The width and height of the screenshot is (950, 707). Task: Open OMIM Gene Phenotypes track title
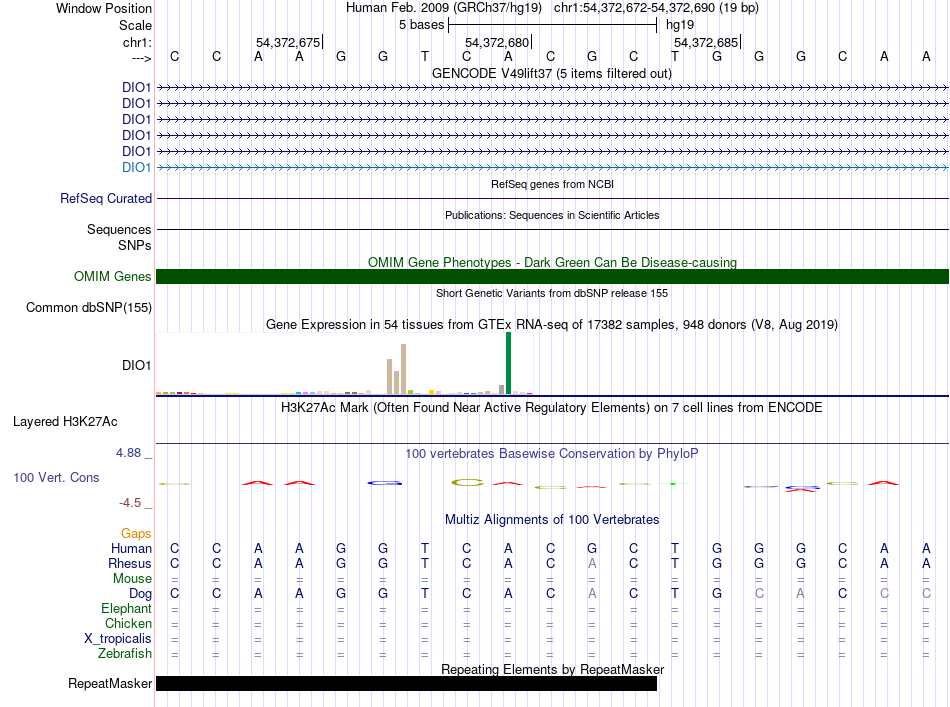(x=552, y=262)
